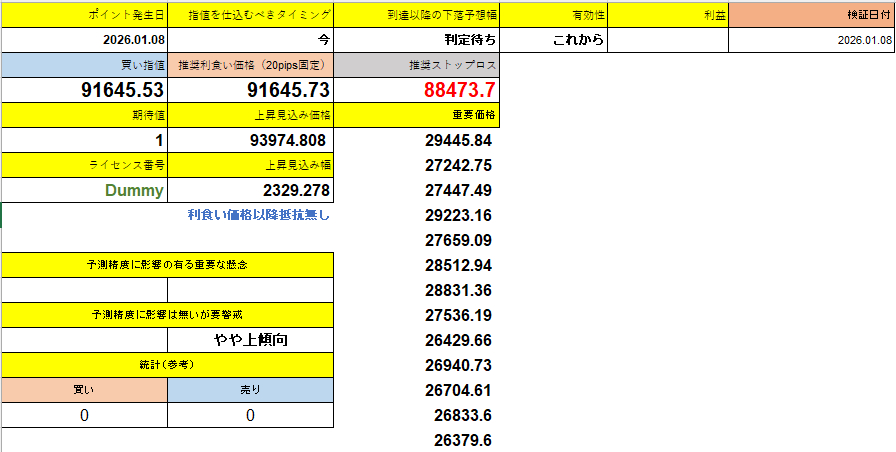Click the important price 26429.66
The width and height of the screenshot is (896, 452).
pyautogui.click(x=458, y=341)
